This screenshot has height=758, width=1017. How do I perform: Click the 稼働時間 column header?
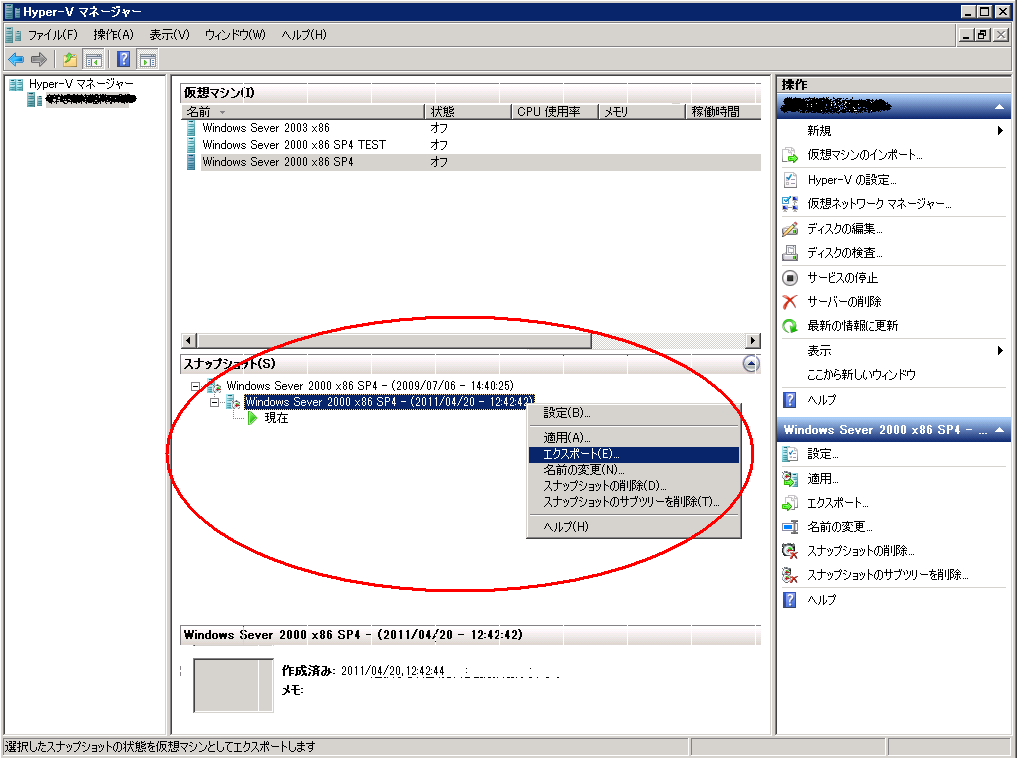[x=723, y=112]
